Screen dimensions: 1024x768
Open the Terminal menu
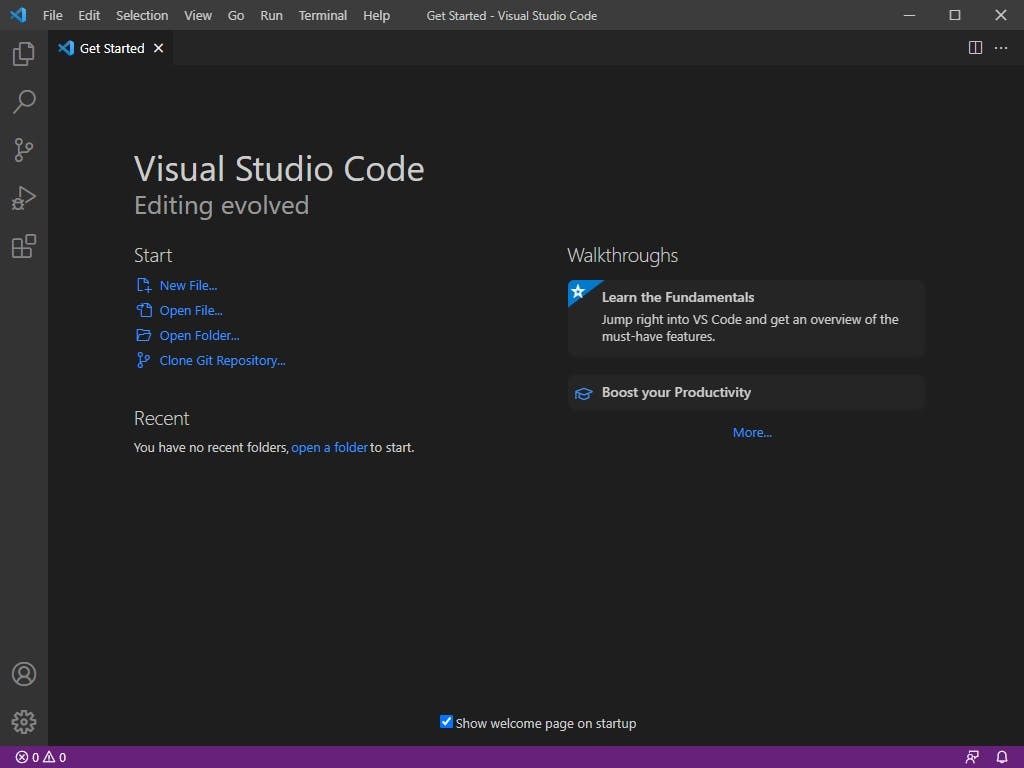pos(322,15)
